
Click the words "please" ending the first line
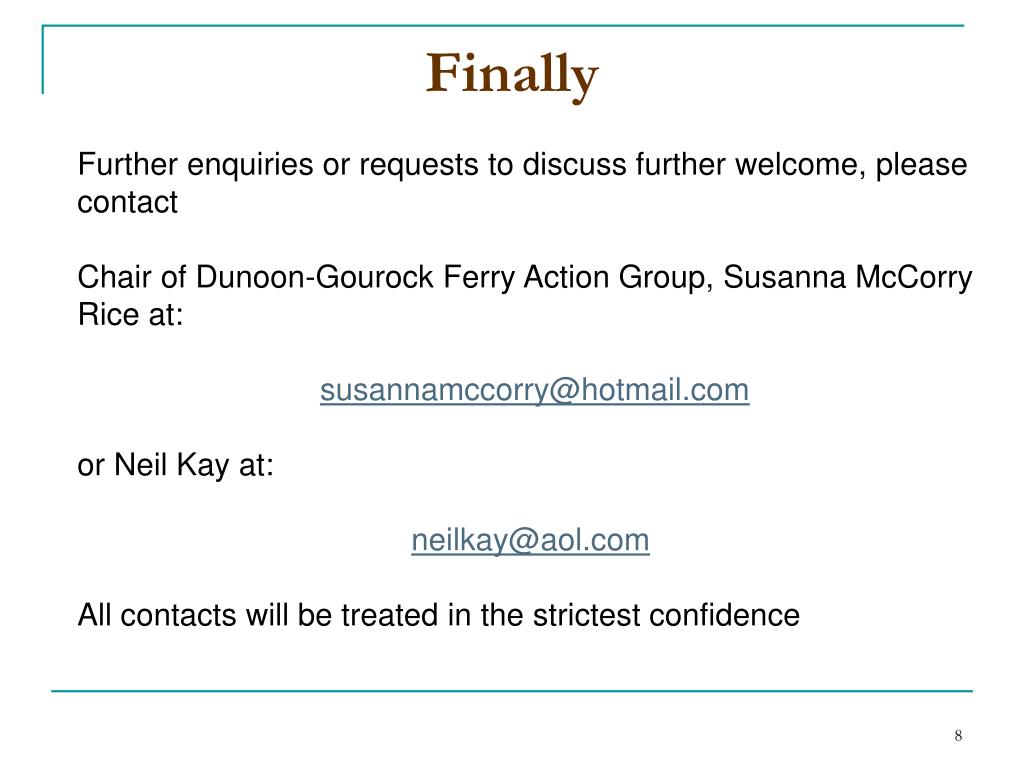(x=921, y=166)
